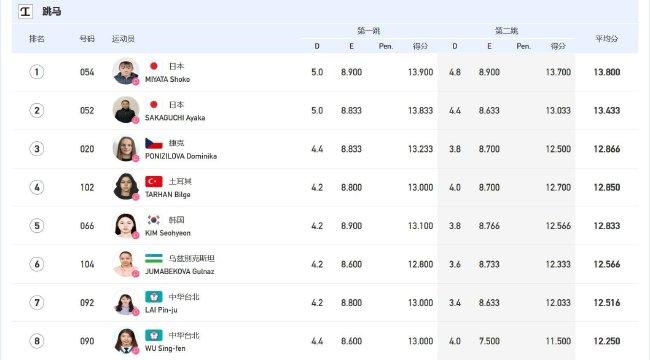Click the Czech flag icon next to PONIZILOVA
The image size is (650, 360).
[x=154, y=144]
